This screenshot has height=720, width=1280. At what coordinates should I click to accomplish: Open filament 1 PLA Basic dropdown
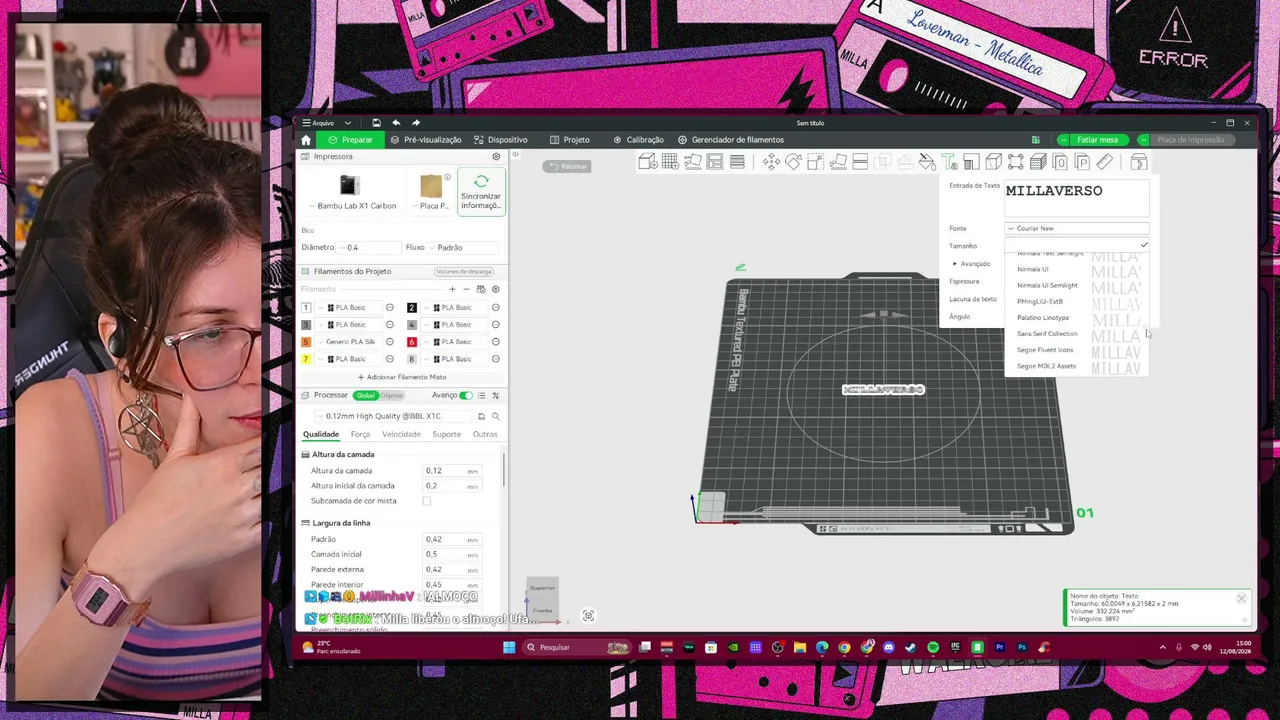tap(347, 308)
